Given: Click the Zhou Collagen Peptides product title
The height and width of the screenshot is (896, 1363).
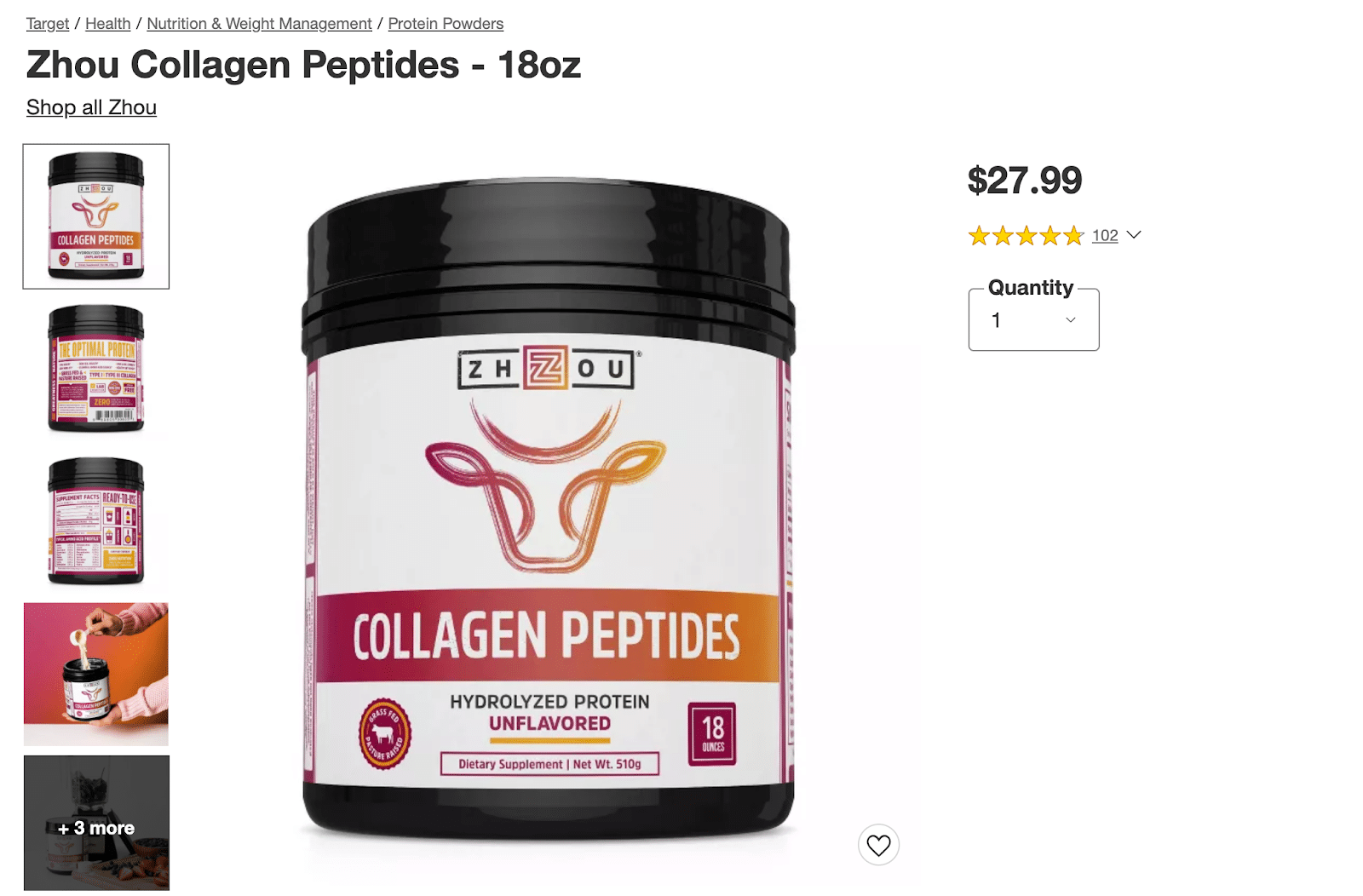Looking at the screenshot, I should click(x=303, y=65).
